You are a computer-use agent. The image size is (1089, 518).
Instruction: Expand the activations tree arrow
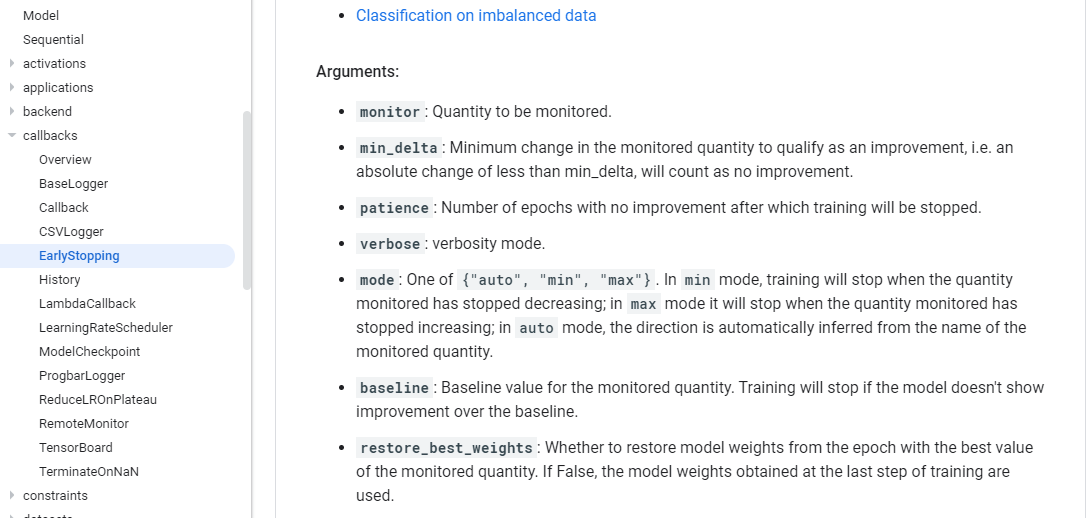pos(12,64)
